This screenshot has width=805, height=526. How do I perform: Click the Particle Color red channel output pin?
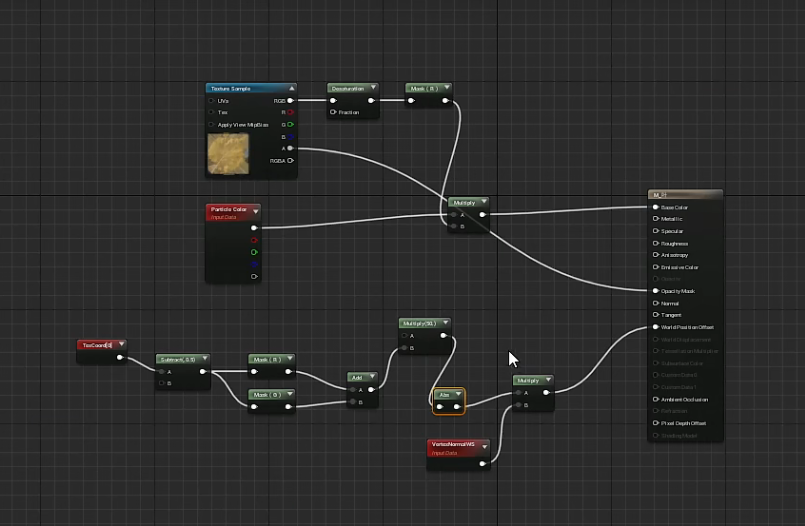pyautogui.click(x=254, y=240)
